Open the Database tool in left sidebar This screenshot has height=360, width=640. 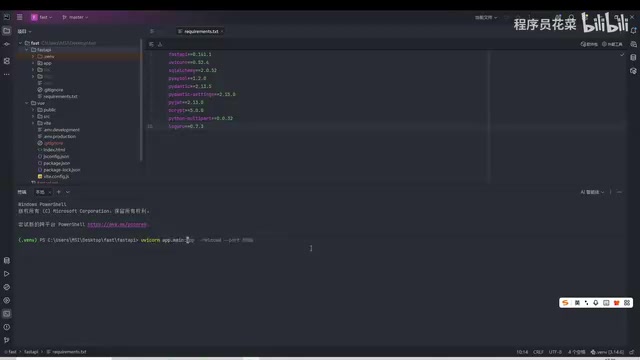click(7, 260)
